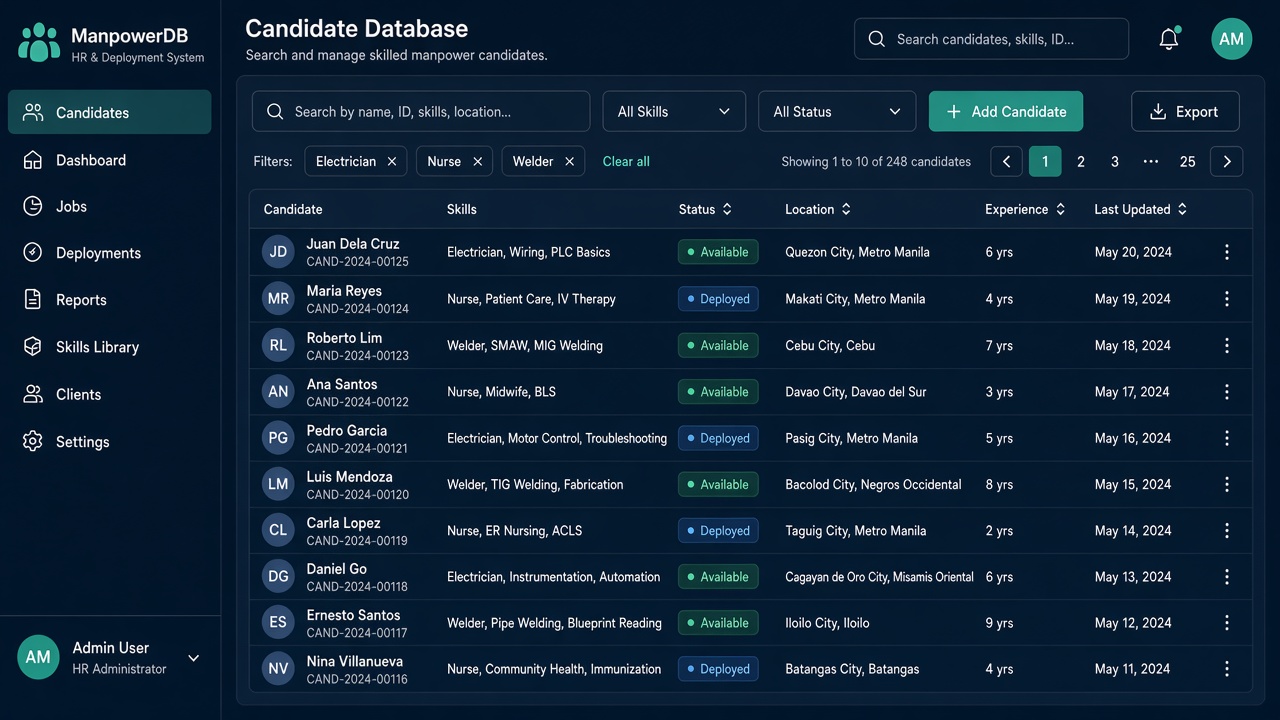Click the NV avatar of Nina Villanueva
The image size is (1280, 720).
(278, 669)
